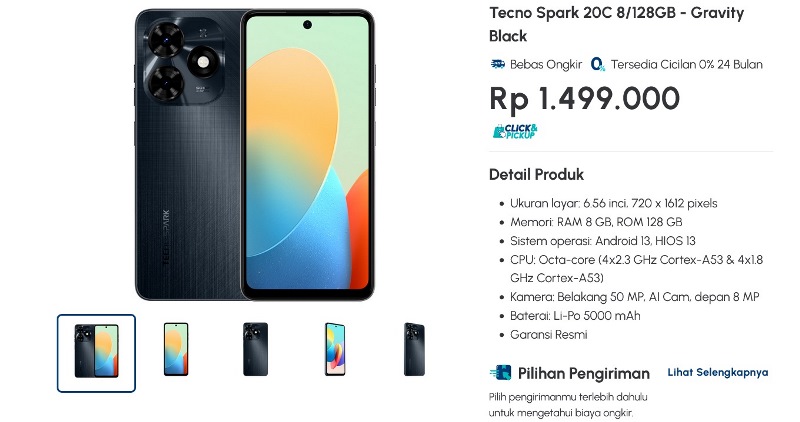Click the free shipping truck icon
800x422 pixels.
pos(497,64)
